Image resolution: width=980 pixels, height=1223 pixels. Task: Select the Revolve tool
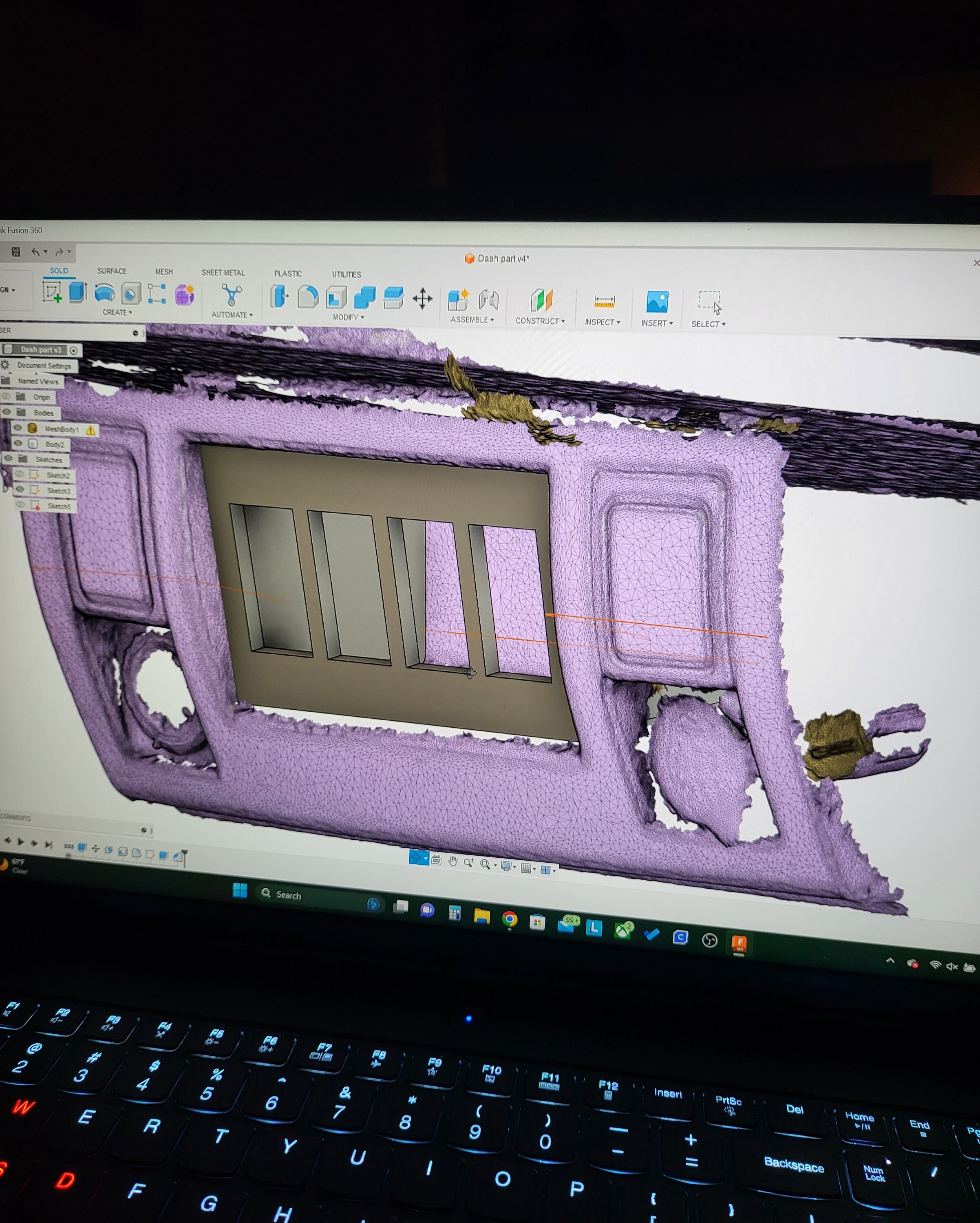[x=104, y=293]
